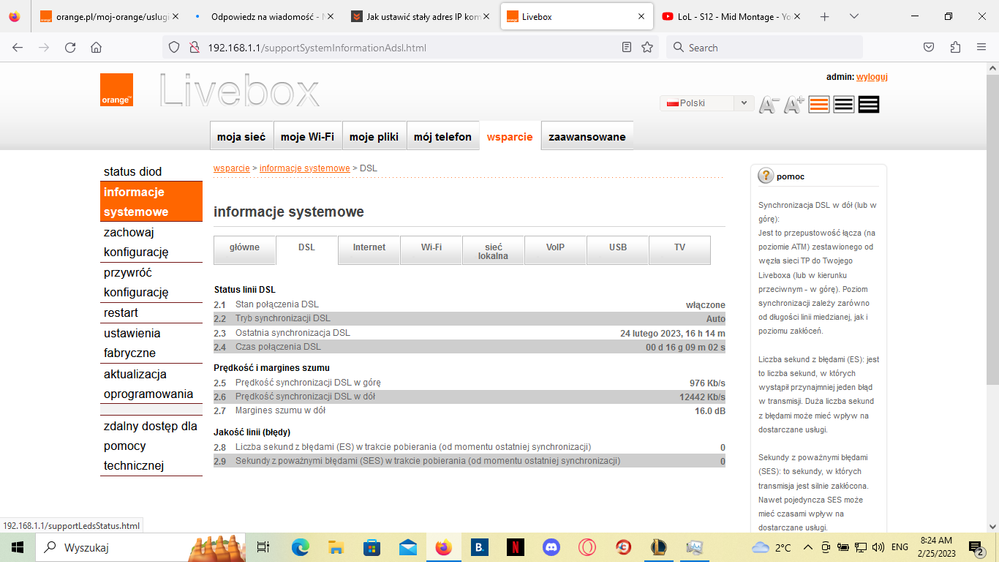Open the moje pliki menu

coord(374,136)
